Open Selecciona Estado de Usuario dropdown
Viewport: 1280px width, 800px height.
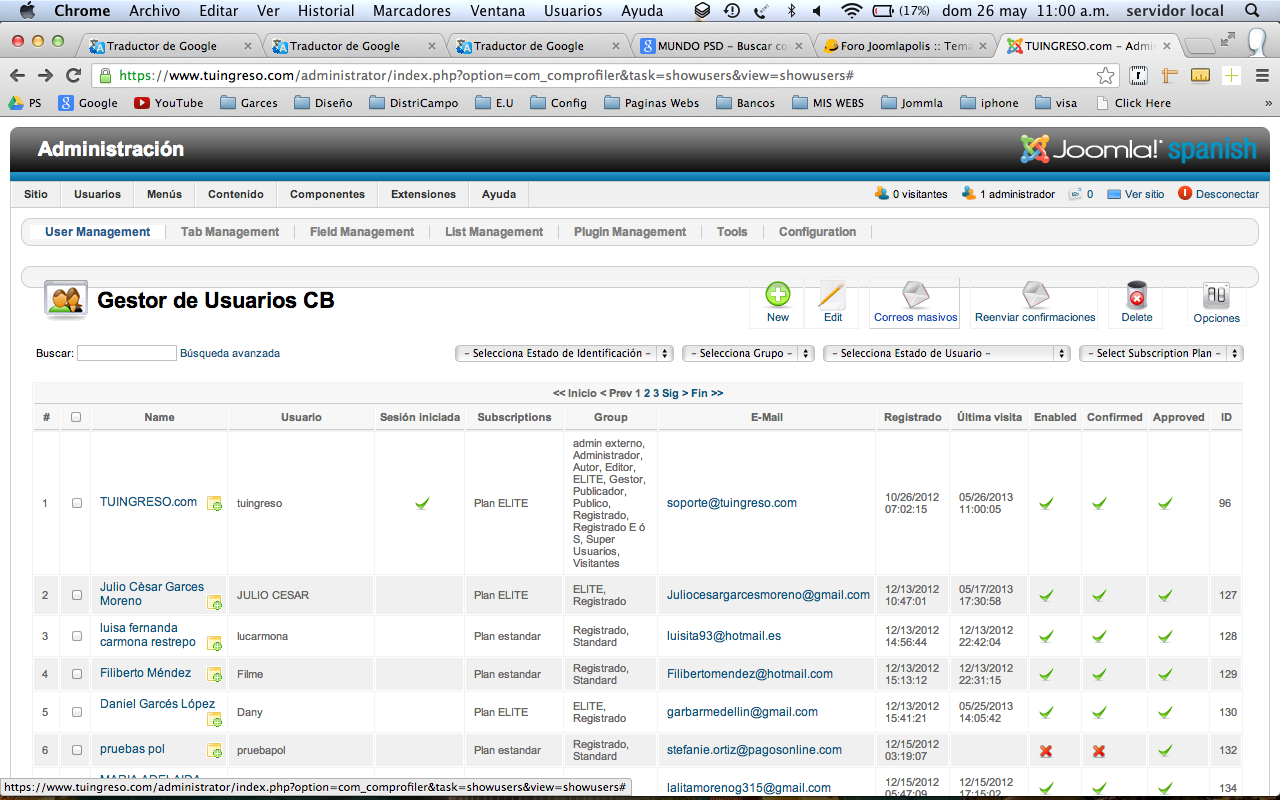[946, 353]
